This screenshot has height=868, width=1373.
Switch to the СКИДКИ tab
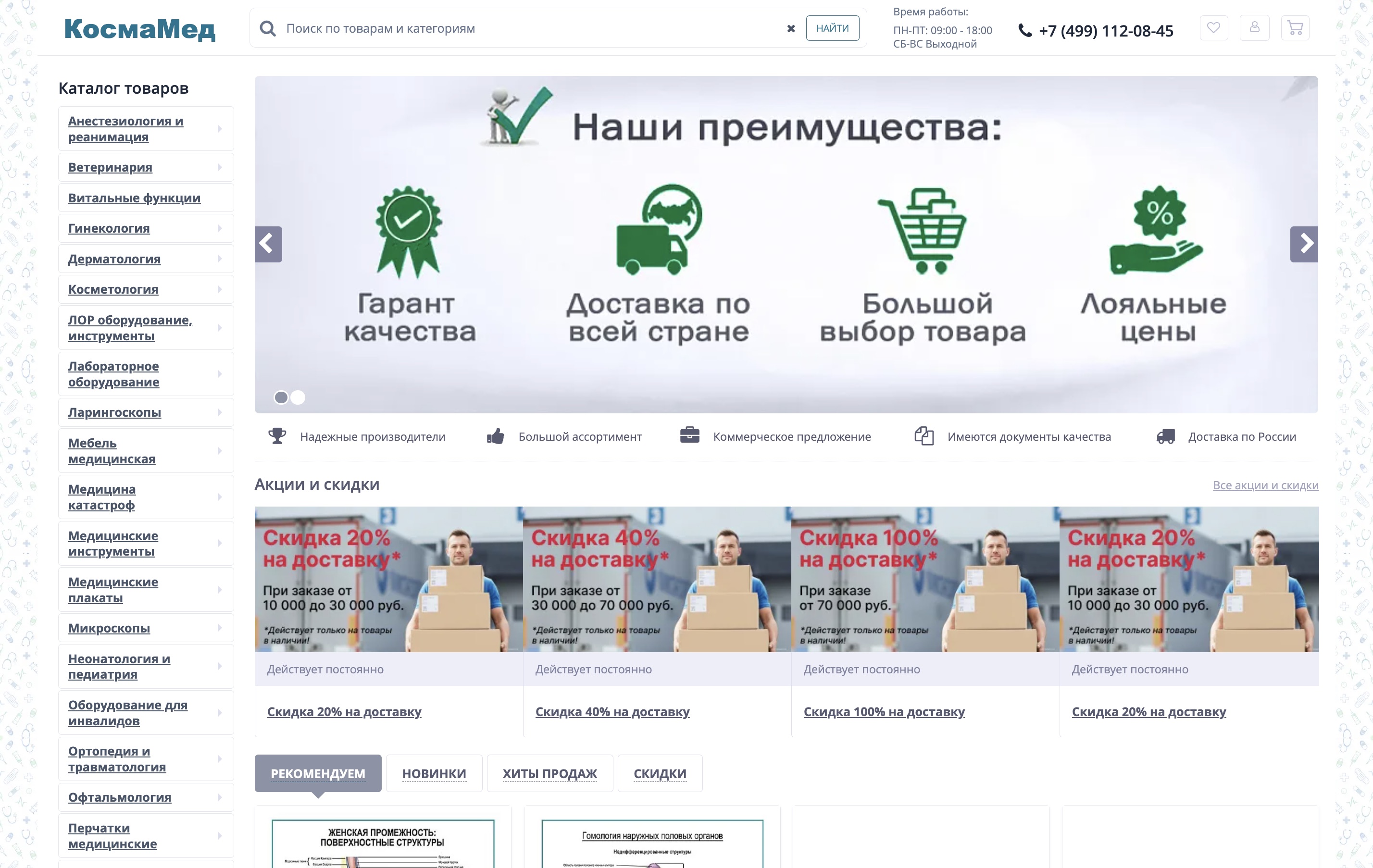point(660,773)
